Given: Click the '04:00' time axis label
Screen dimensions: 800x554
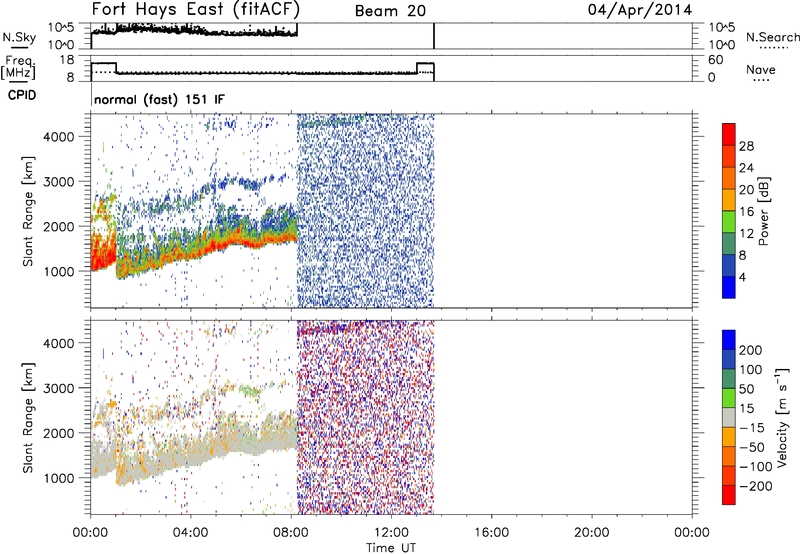Looking at the screenshot, I should tap(190, 533).
